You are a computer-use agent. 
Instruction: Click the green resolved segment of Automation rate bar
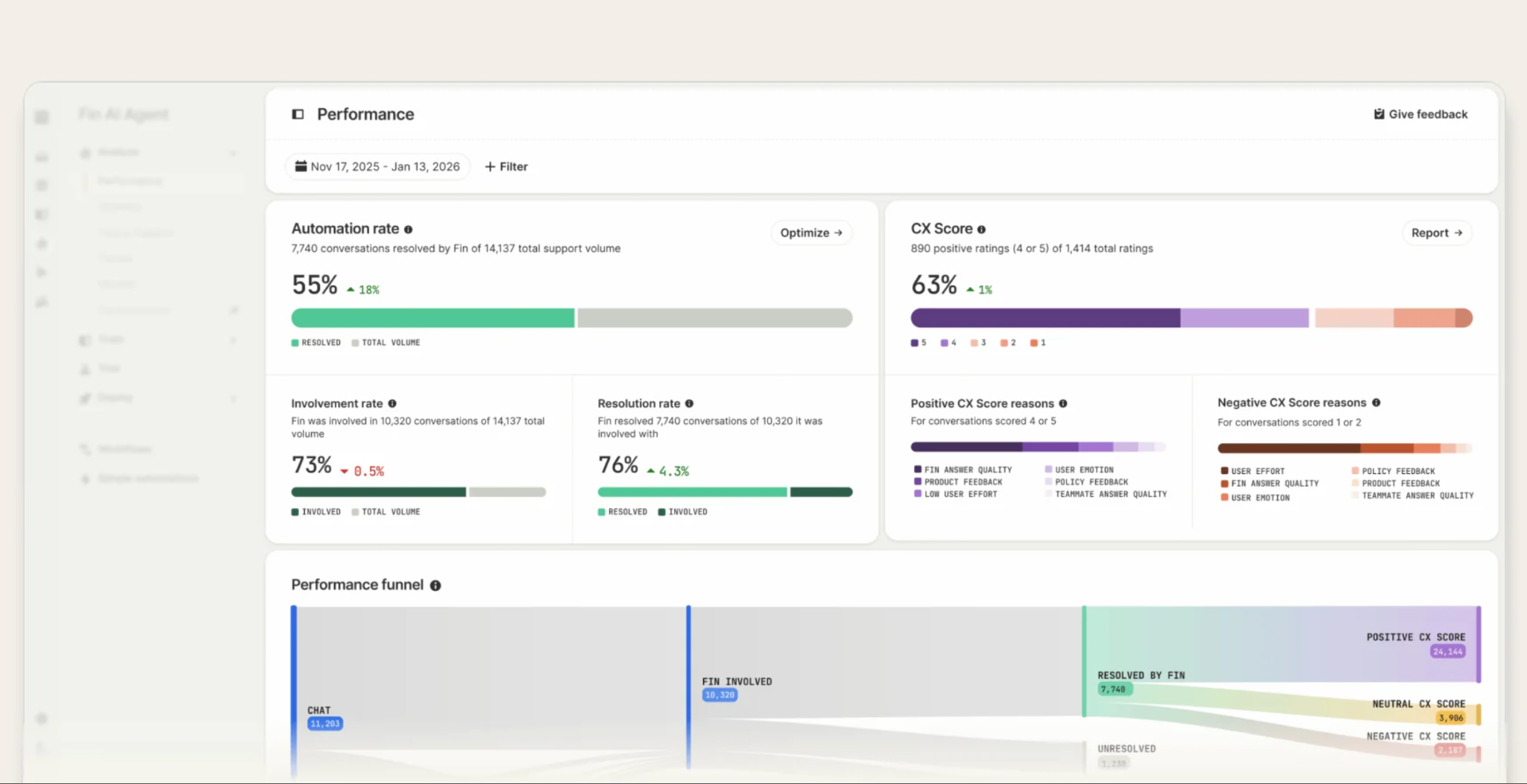pos(432,318)
